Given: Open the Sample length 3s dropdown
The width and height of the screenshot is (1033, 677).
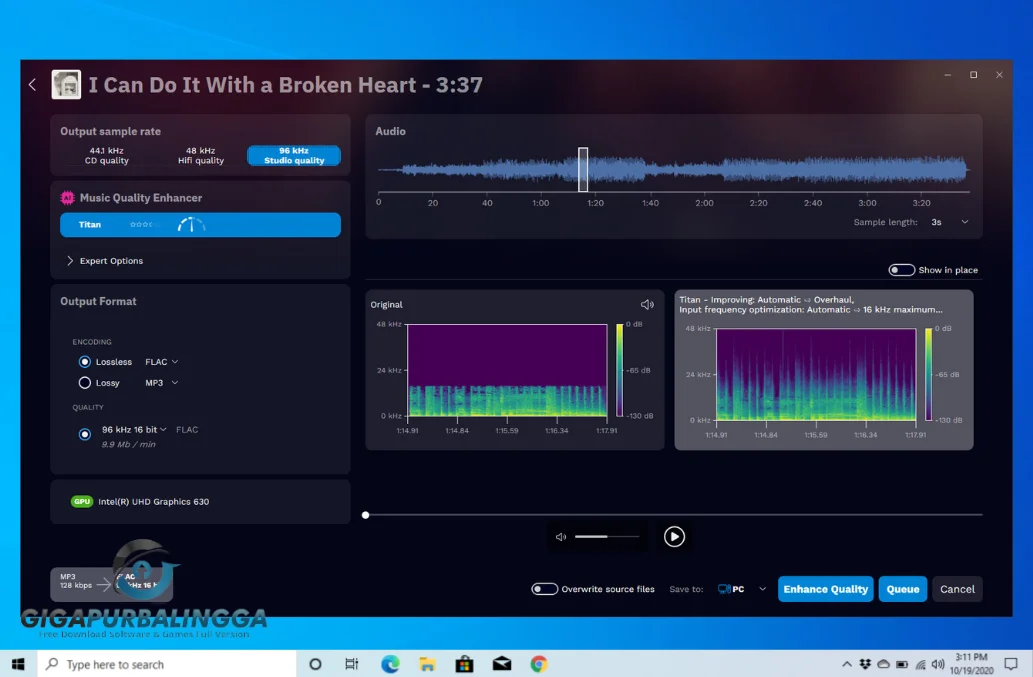Looking at the screenshot, I should pos(949,222).
